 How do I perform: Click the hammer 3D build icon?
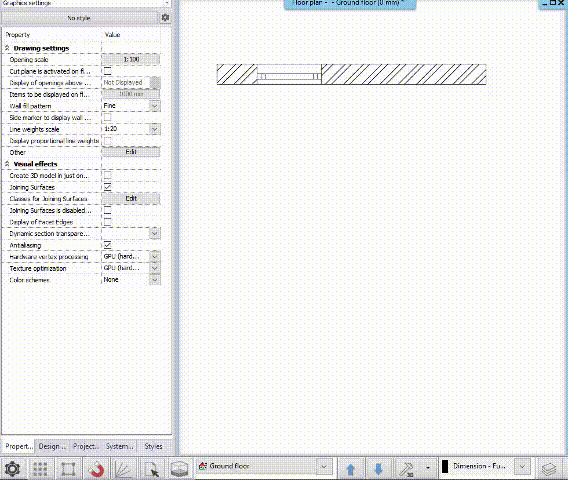pos(406,469)
